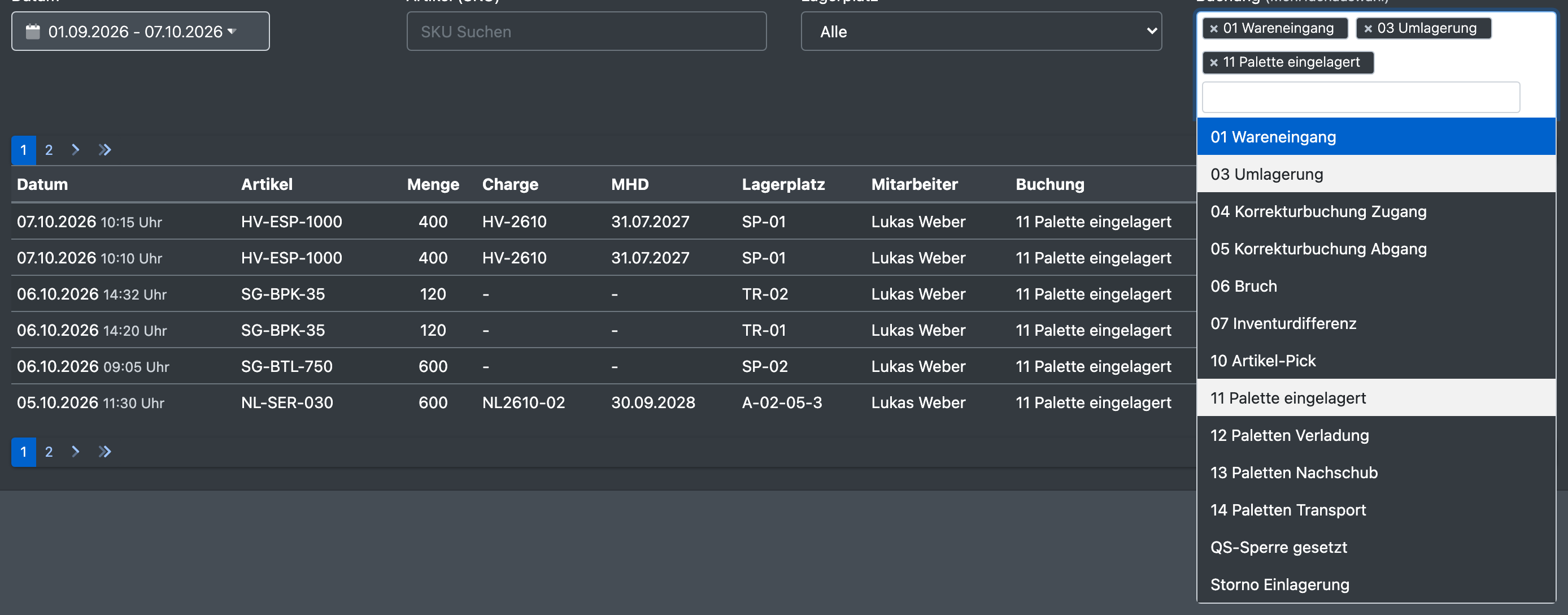
Task: Select the Storno Einlagerung option
Action: tap(1375, 584)
